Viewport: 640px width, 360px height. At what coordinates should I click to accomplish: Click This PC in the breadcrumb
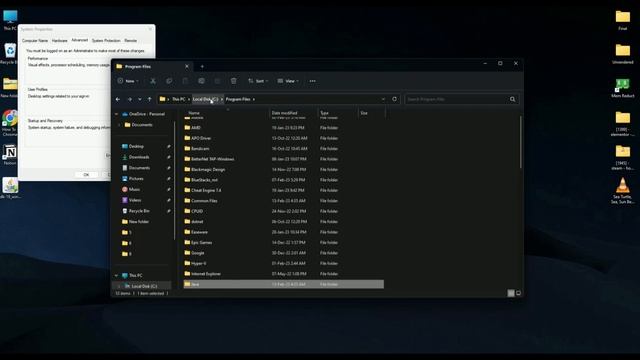point(178,99)
